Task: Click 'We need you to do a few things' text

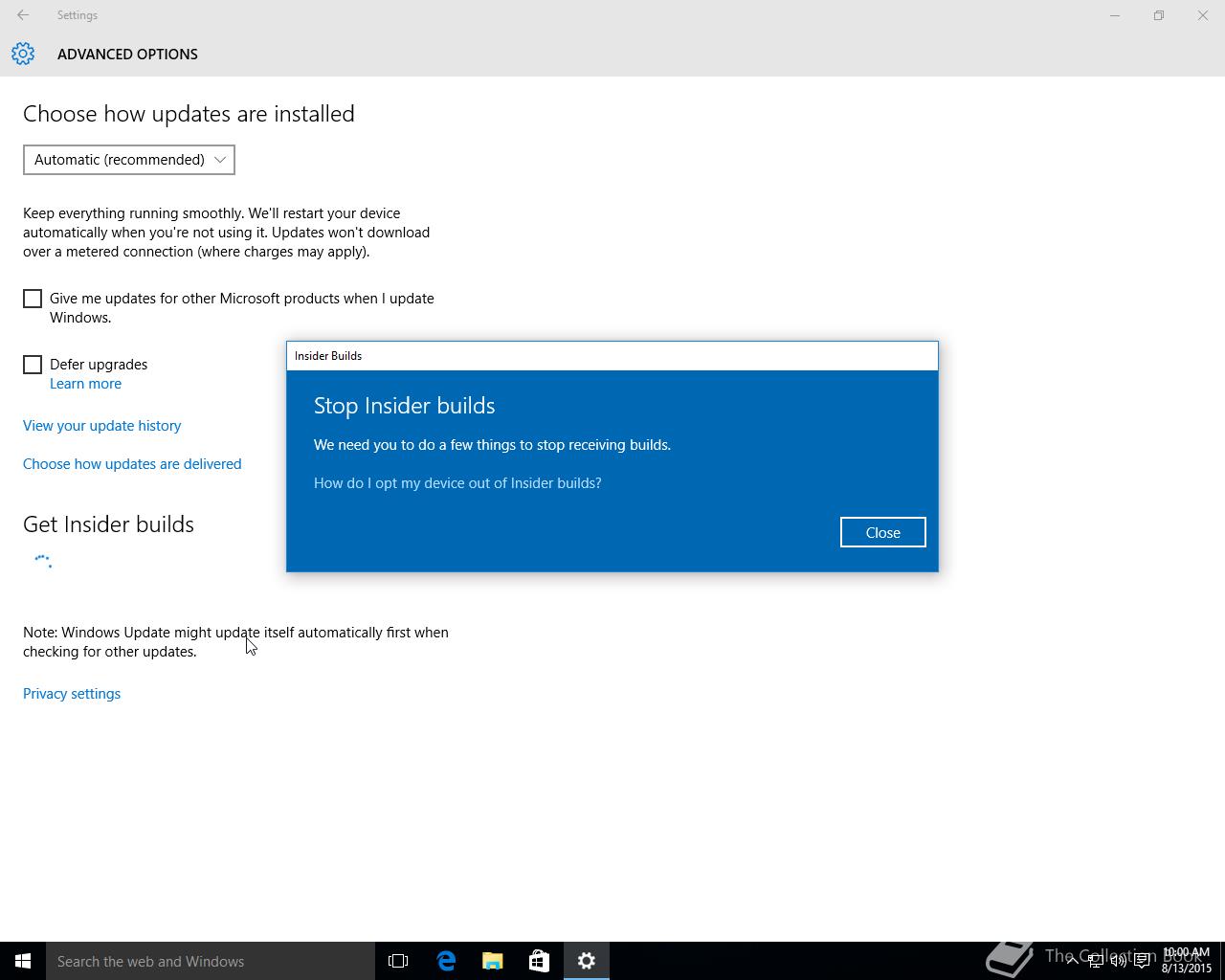Action: pyautogui.click(x=492, y=445)
